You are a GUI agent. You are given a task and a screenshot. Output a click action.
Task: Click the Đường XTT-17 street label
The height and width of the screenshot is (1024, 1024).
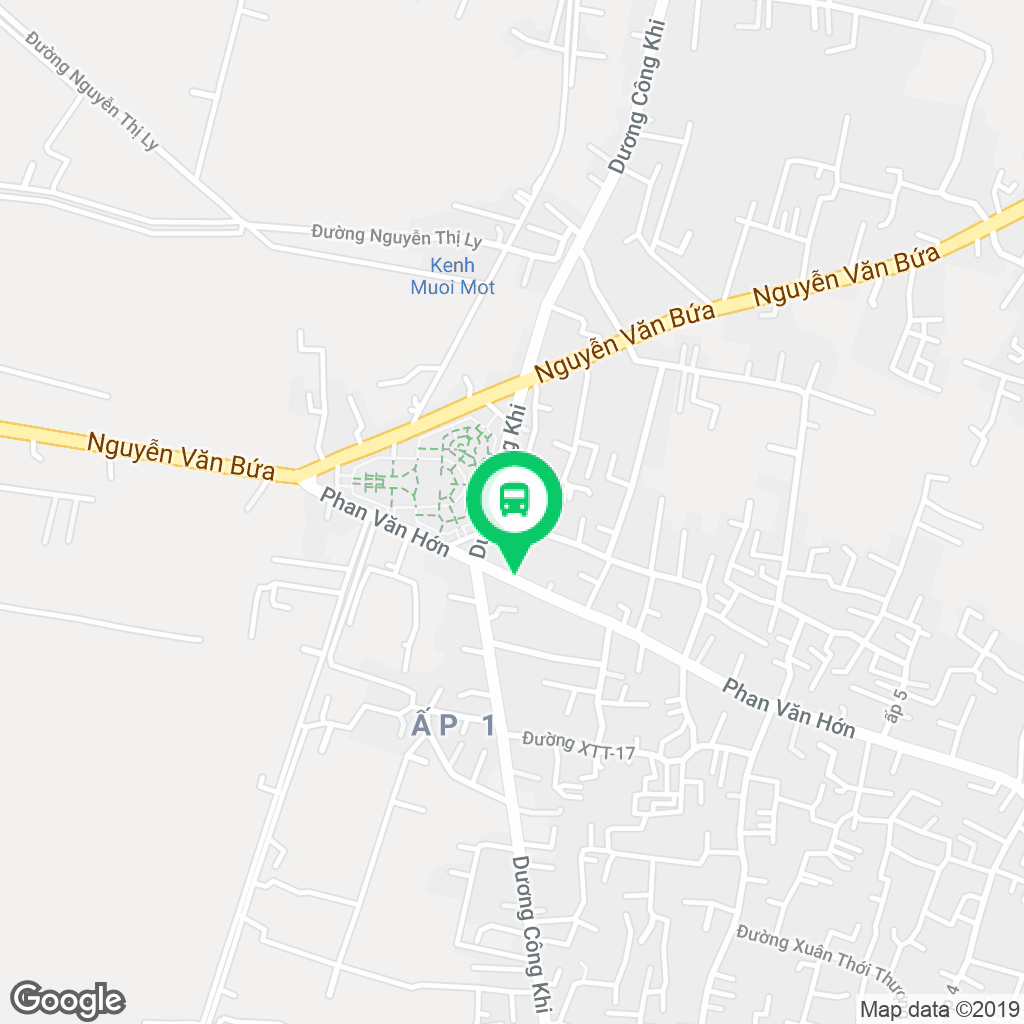point(579,746)
